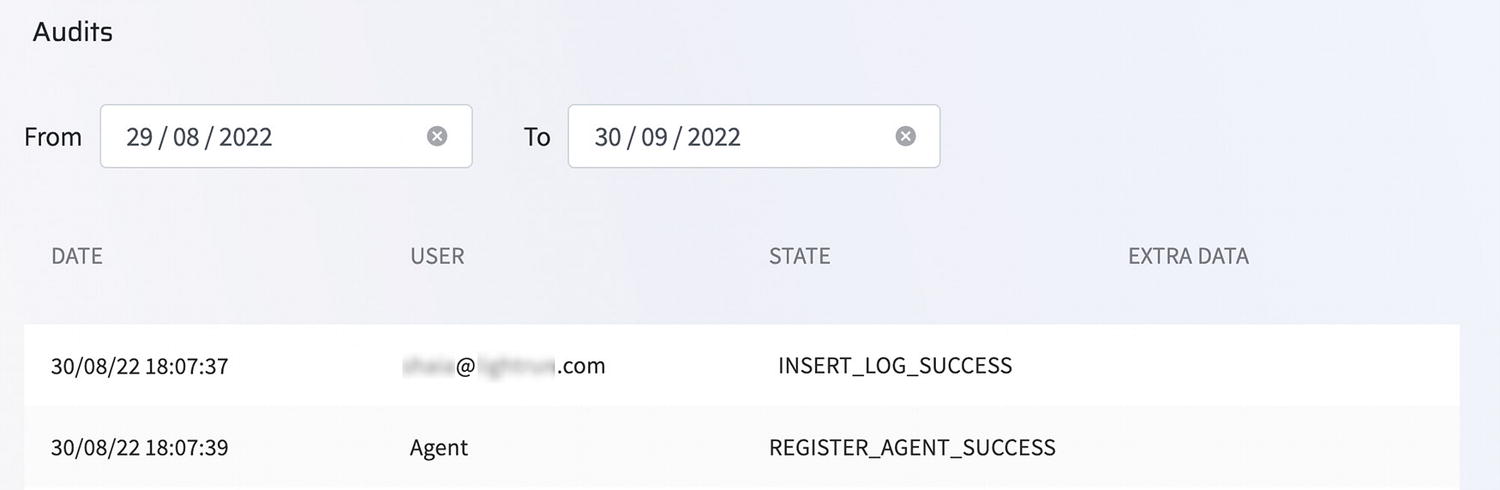Click day 30 in To date field
The height and width of the screenshot is (490, 1500).
[x=608, y=137]
